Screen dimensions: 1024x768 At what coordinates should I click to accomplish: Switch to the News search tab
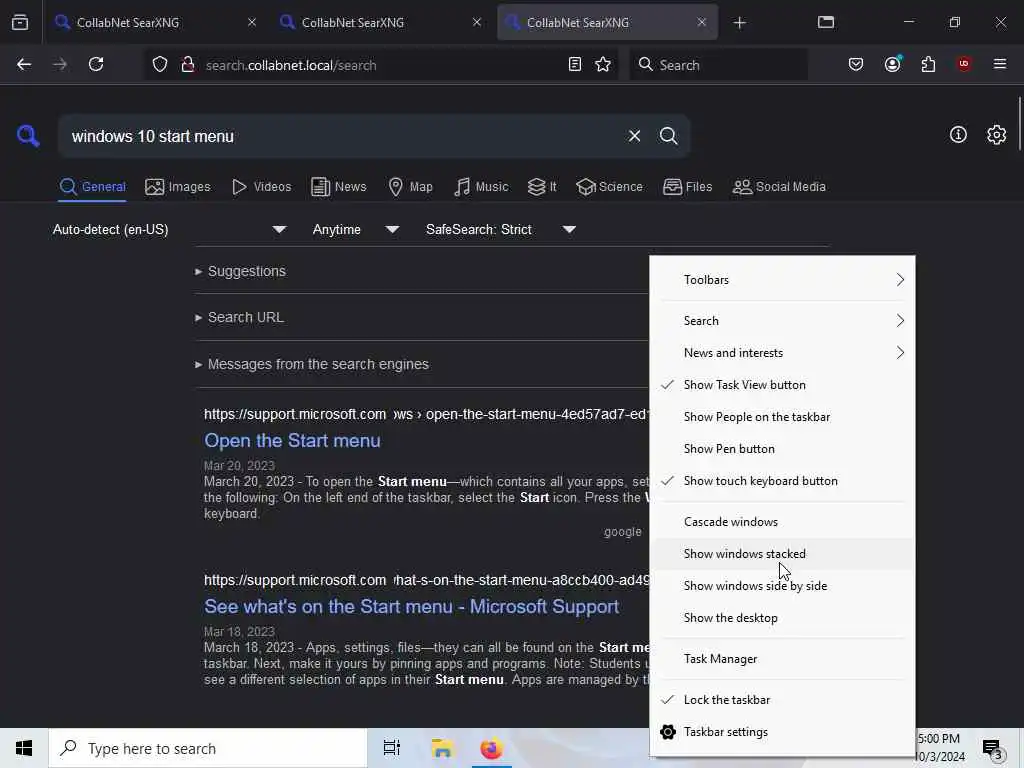point(338,187)
